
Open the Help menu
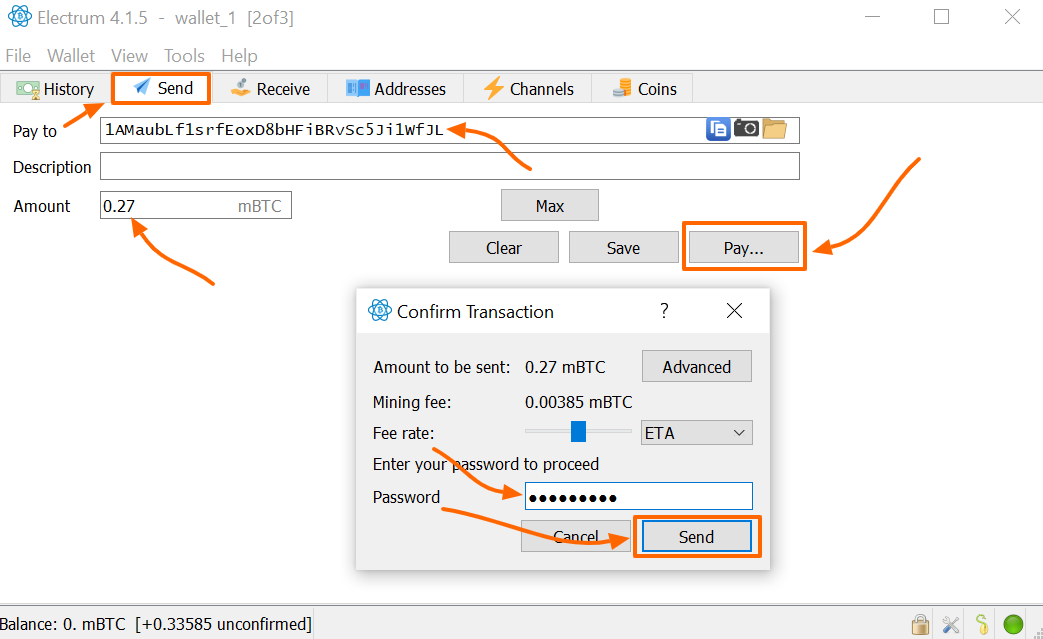239,56
